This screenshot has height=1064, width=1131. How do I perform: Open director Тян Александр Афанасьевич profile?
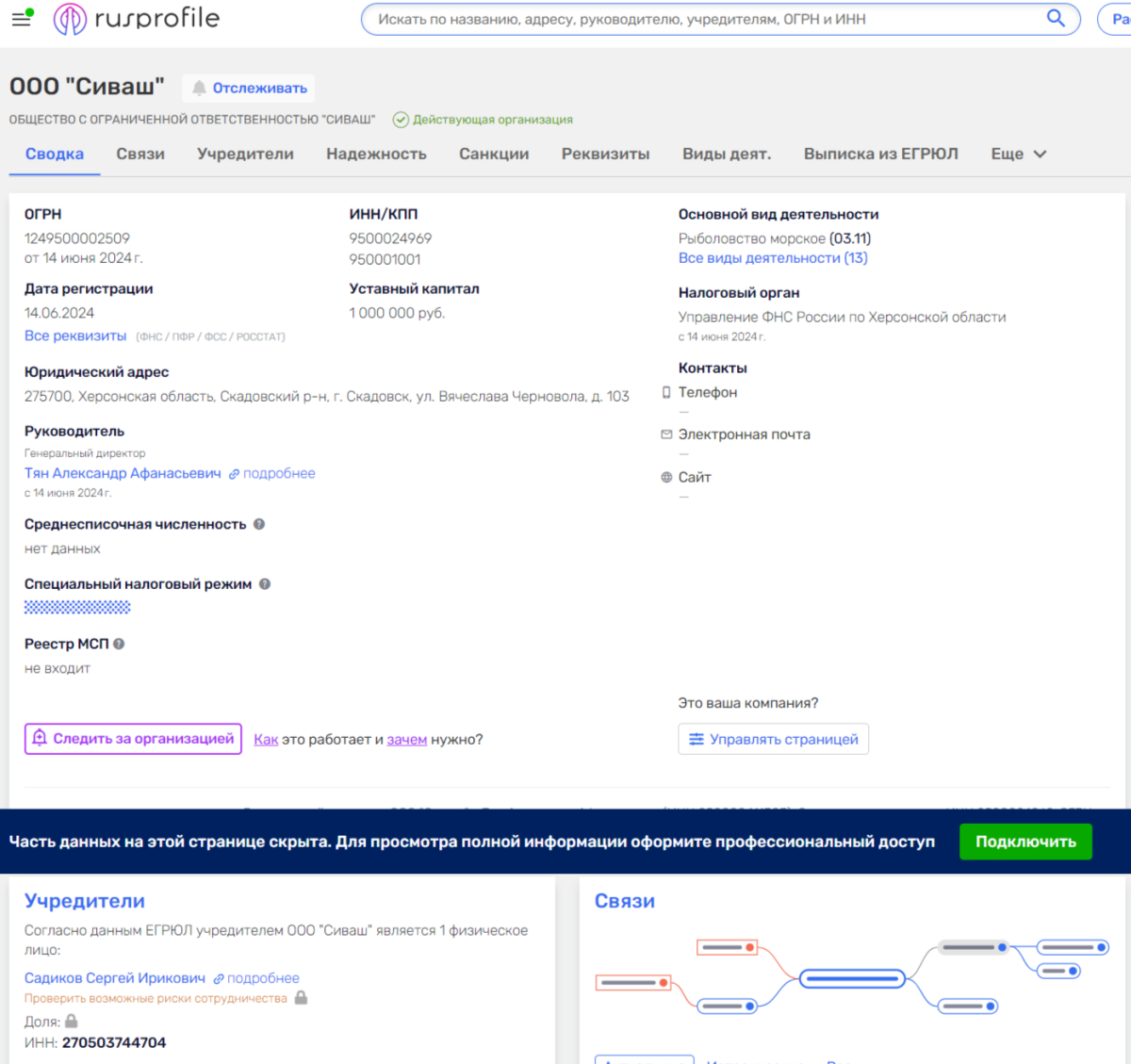point(123,473)
